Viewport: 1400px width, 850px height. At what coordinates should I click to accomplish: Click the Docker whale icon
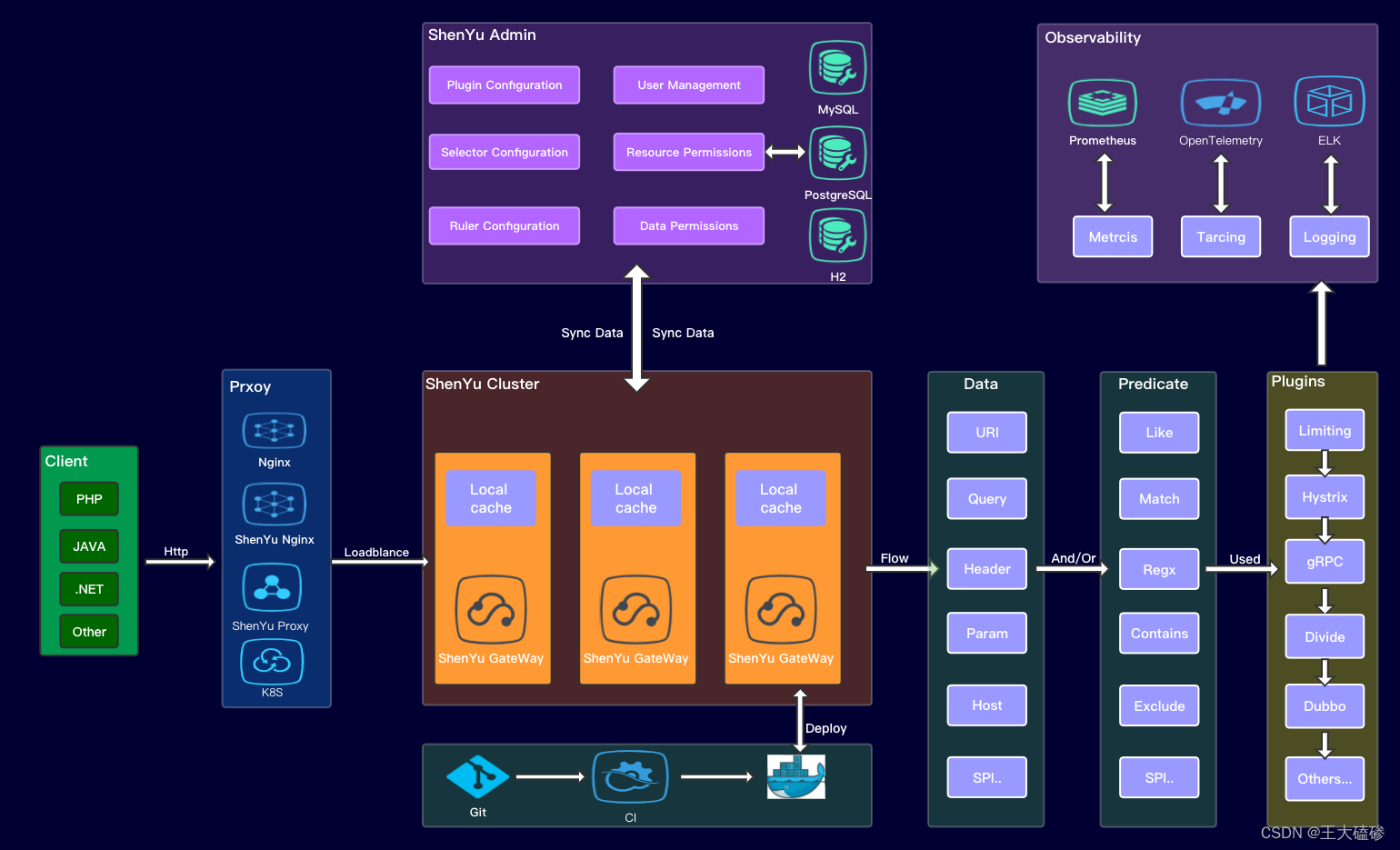795,776
